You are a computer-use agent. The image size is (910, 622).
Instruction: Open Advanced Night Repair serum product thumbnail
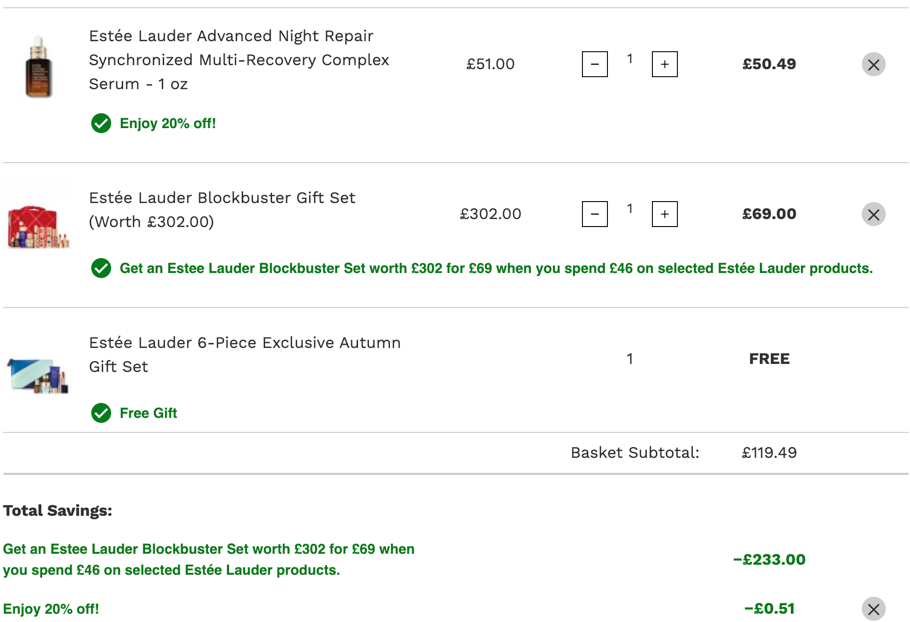click(x=38, y=66)
